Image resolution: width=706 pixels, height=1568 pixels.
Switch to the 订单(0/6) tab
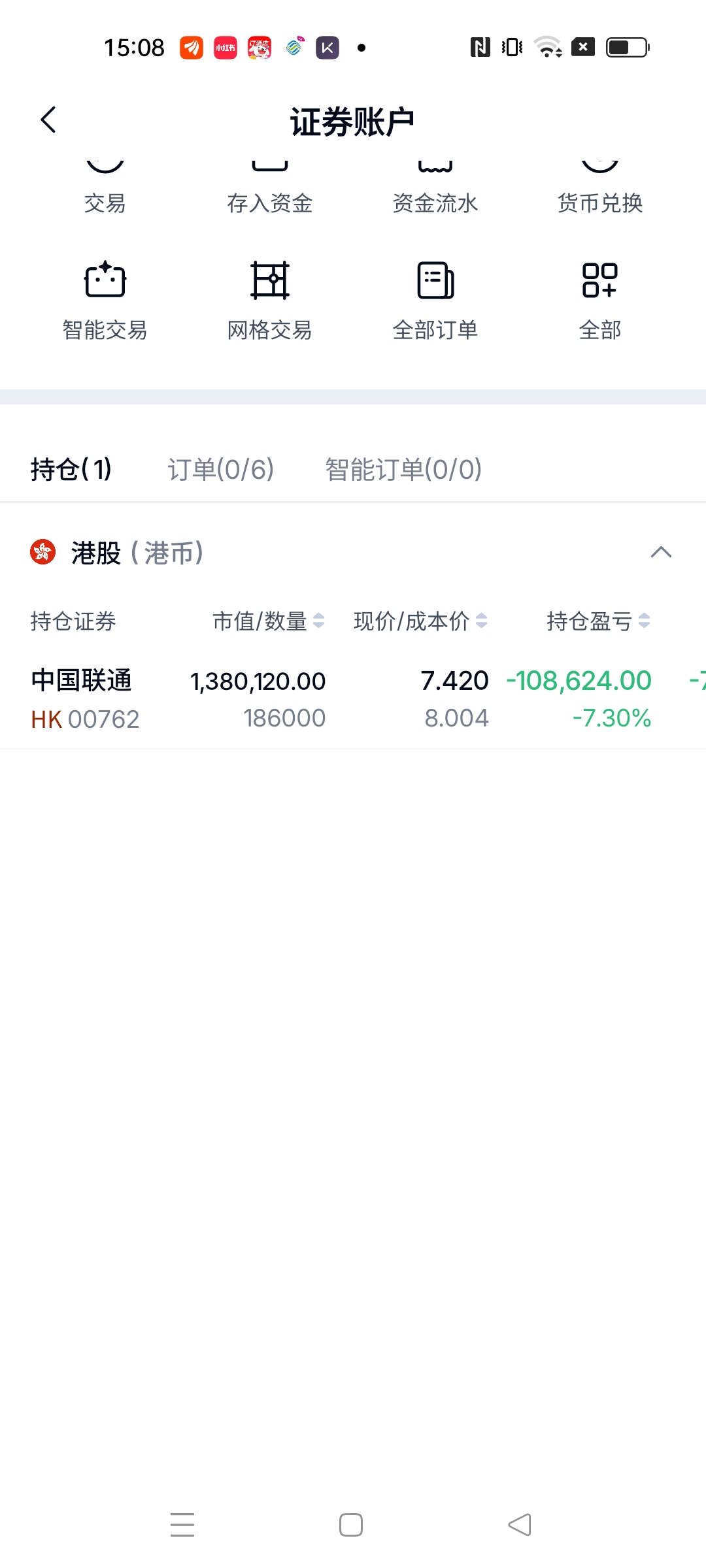[220, 469]
